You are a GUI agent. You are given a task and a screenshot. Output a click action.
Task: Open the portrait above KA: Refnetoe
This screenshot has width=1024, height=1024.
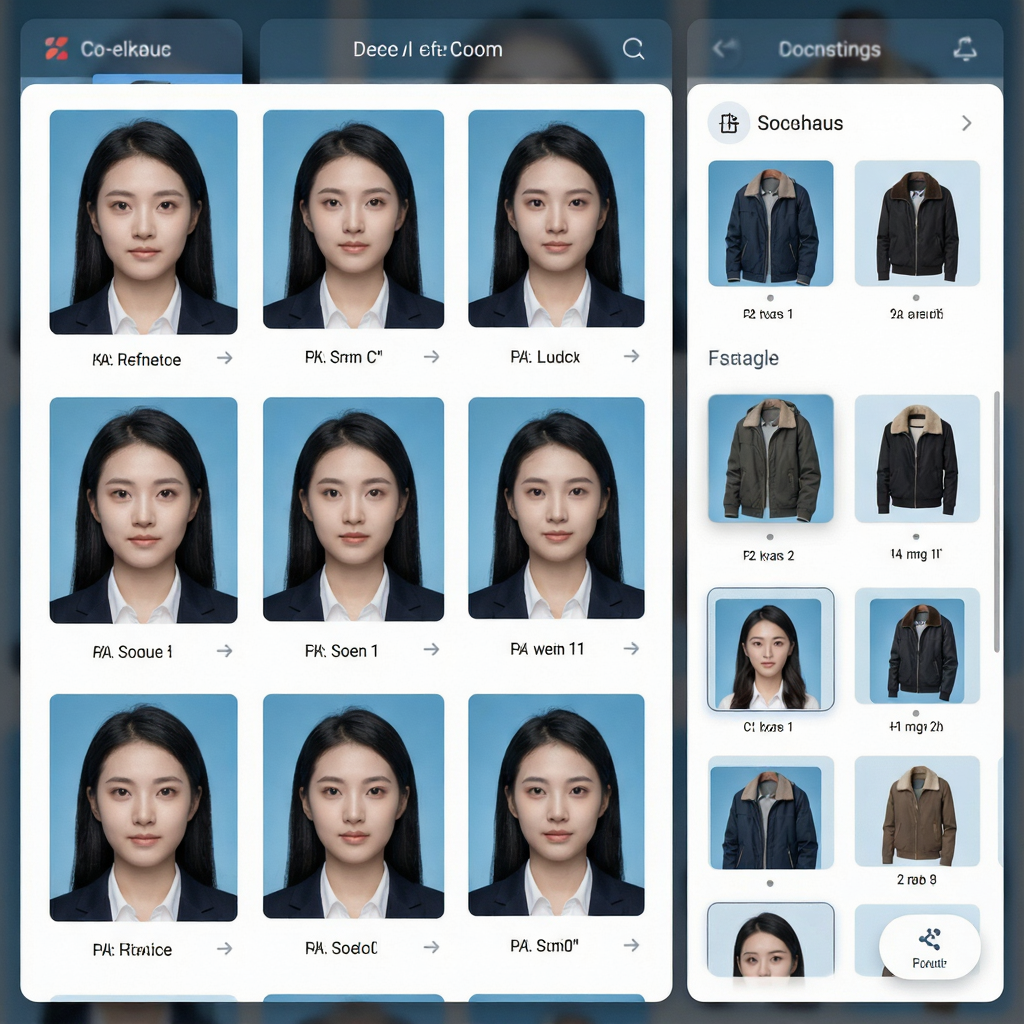[144, 222]
